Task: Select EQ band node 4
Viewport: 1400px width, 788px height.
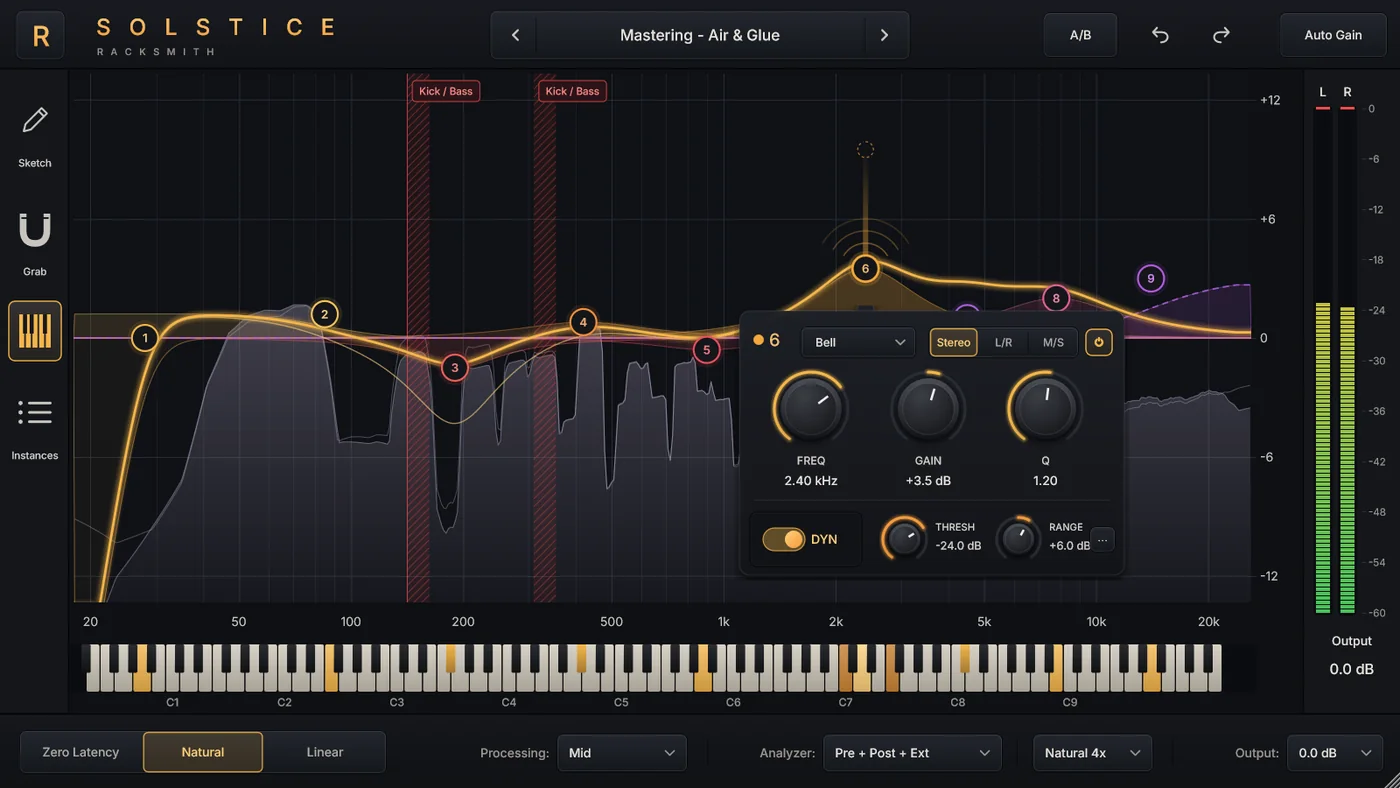Action: pos(583,322)
